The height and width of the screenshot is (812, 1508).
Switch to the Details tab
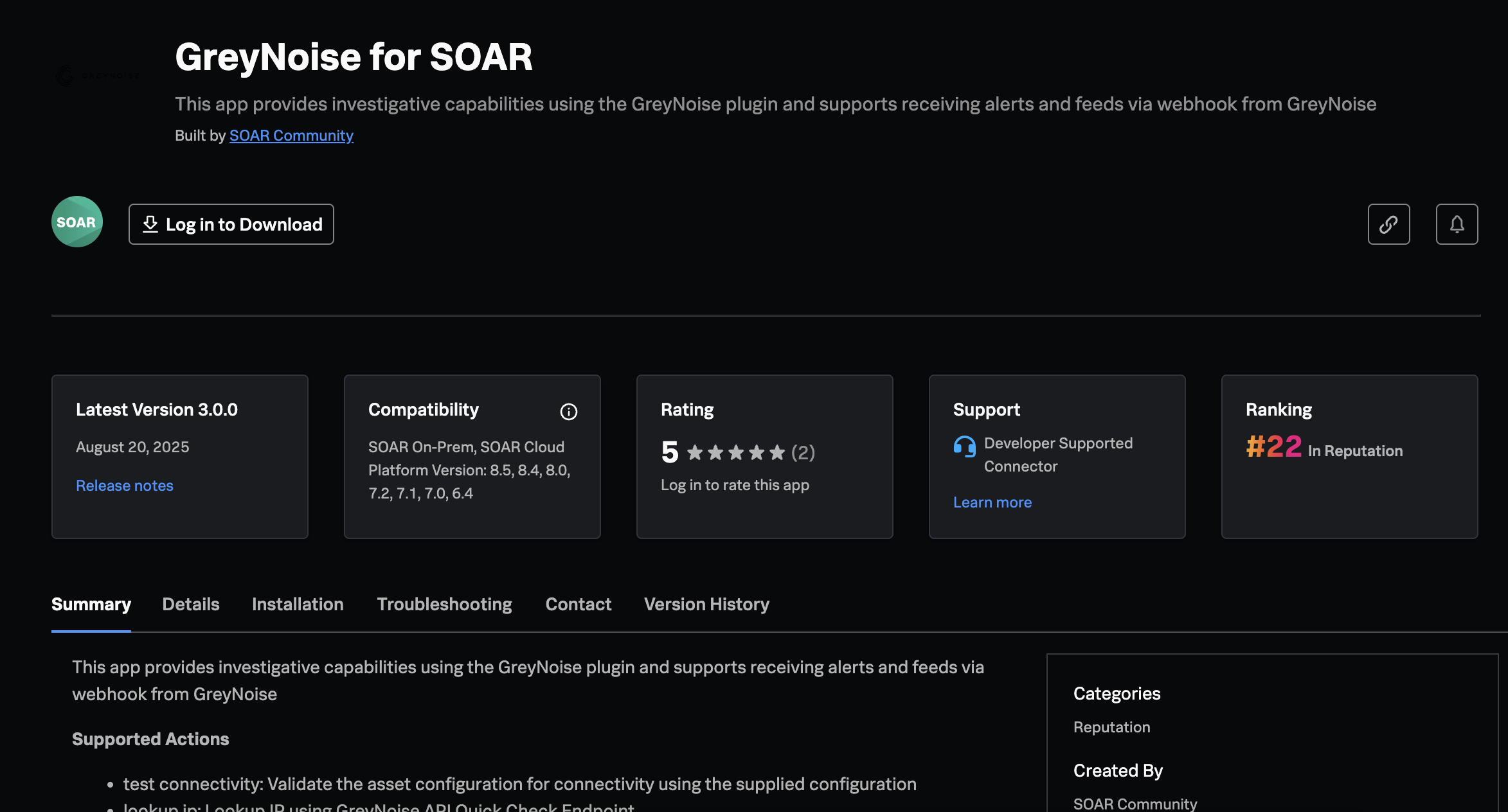click(191, 605)
